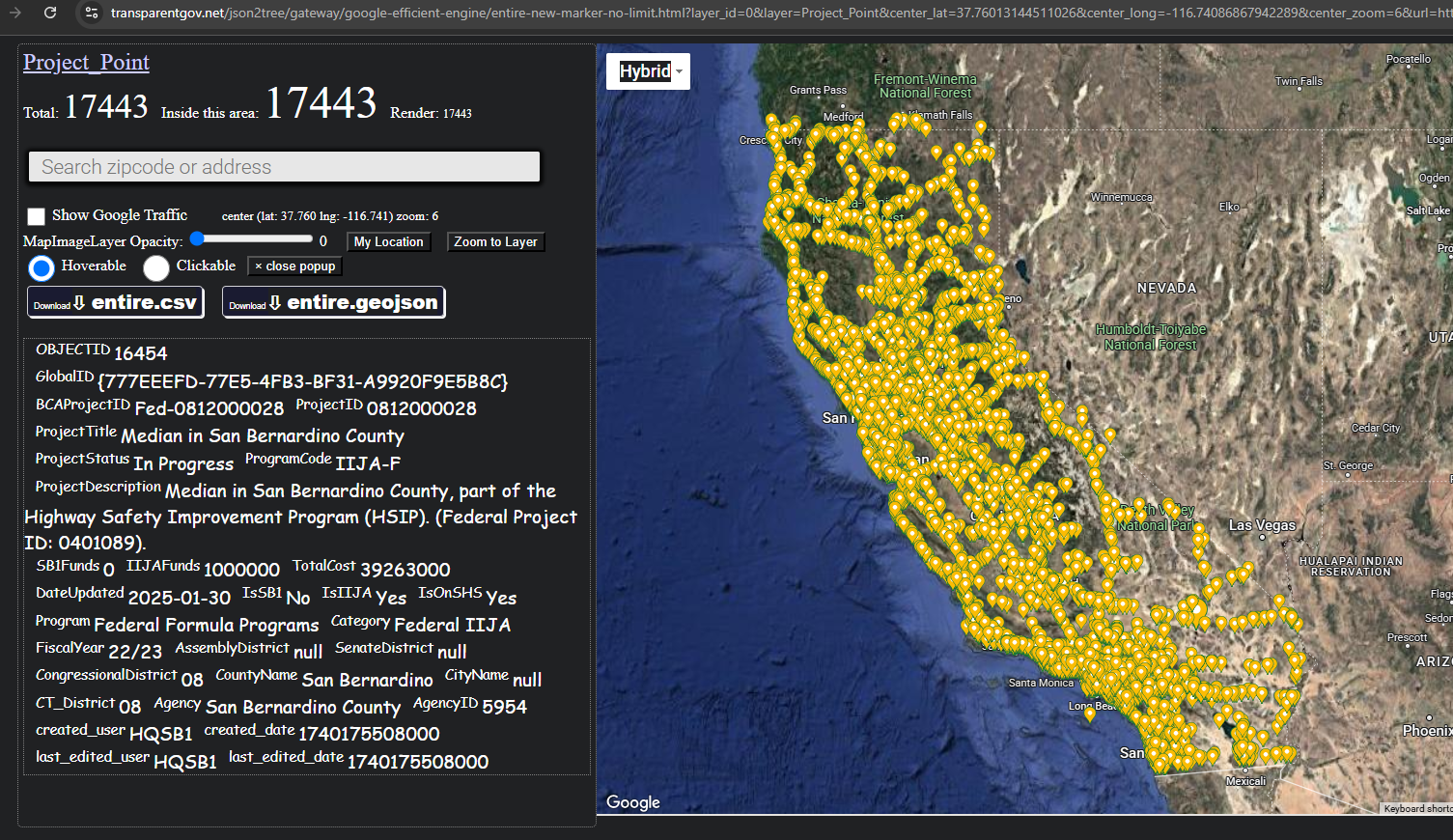Click the Pocatello map label
This screenshot has width=1453, height=840.
pyautogui.click(x=1409, y=59)
